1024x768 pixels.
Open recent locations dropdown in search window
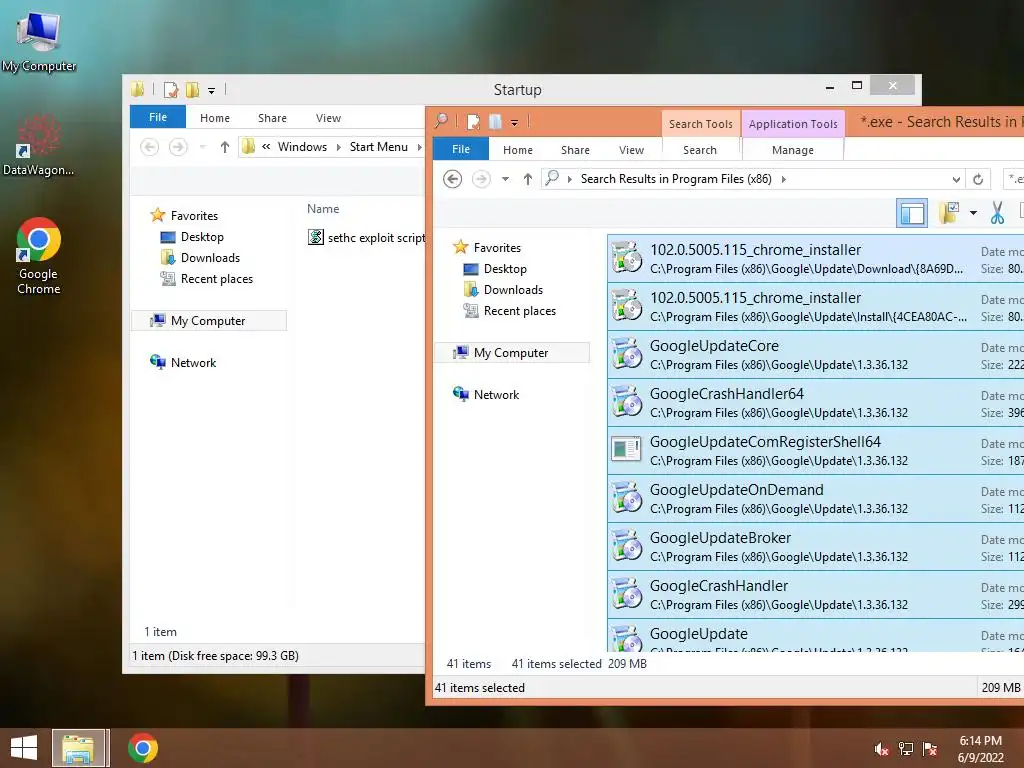pyautogui.click(x=505, y=179)
